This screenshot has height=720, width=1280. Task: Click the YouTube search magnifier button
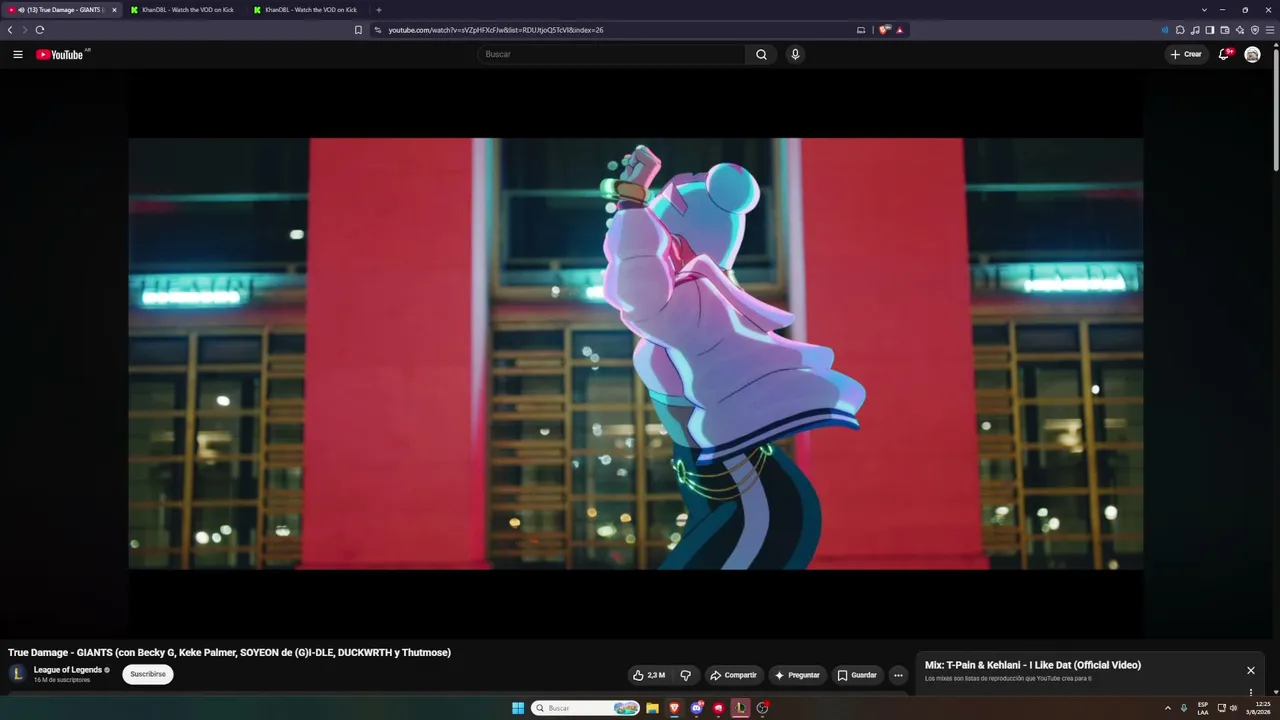pos(761,54)
